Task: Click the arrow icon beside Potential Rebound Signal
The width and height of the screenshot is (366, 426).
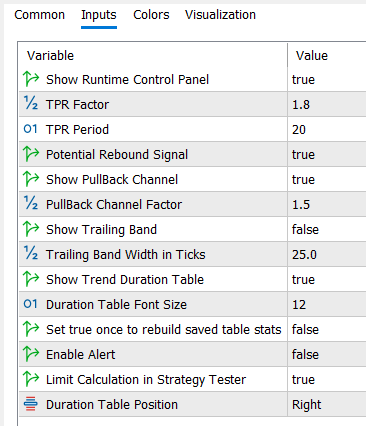Action: coord(31,154)
